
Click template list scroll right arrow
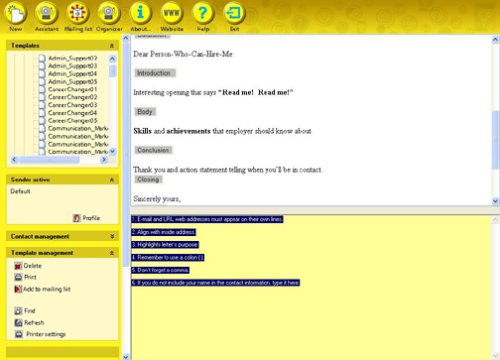(x=104, y=160)
